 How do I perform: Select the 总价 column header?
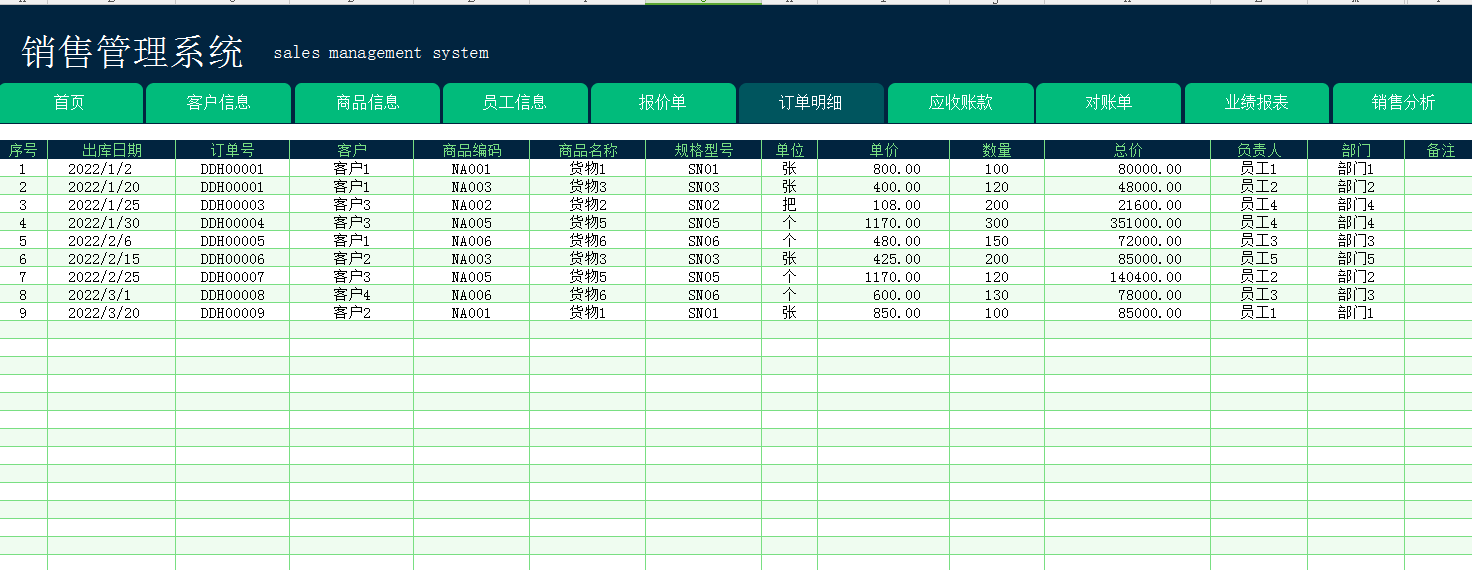click(1127, 150)
